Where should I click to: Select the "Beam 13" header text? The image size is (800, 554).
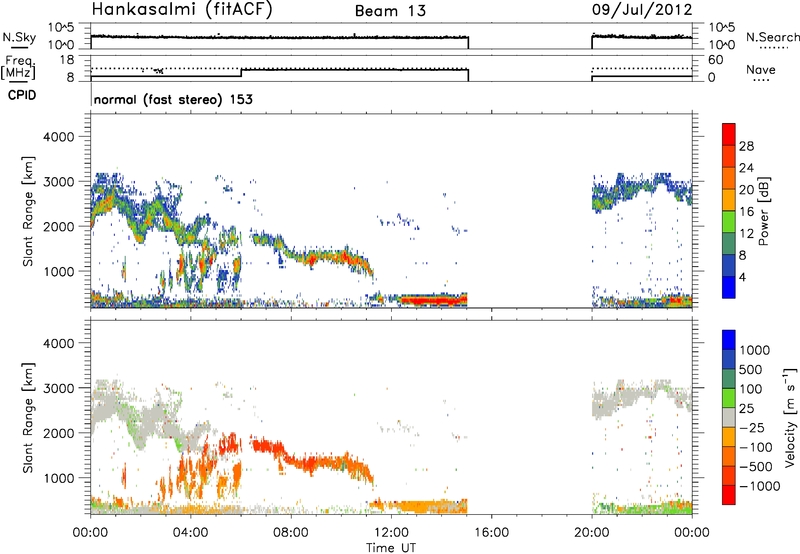(390, 11)
